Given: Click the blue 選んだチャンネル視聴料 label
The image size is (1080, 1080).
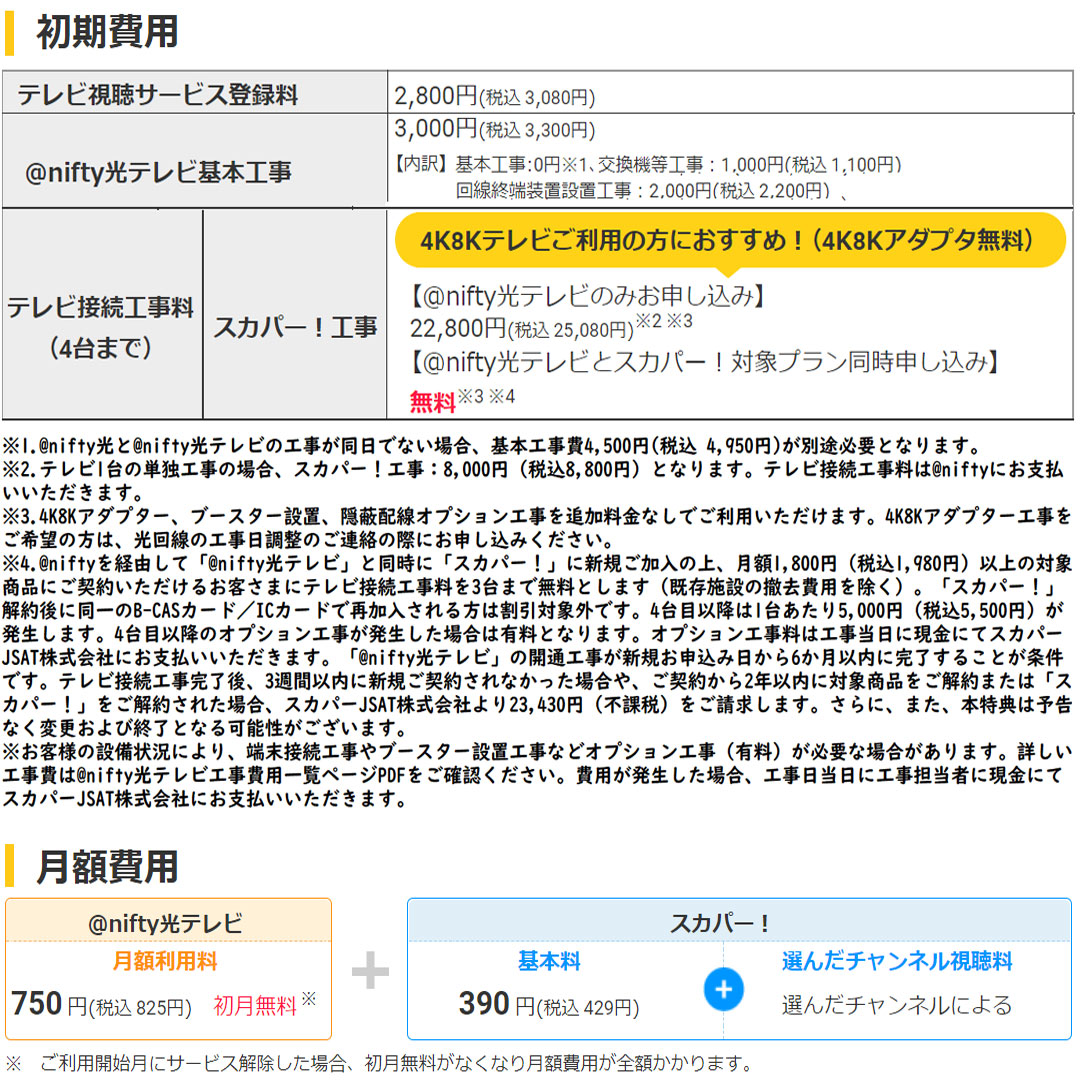Looking at the screenshot, I should [x=897, y=961].
